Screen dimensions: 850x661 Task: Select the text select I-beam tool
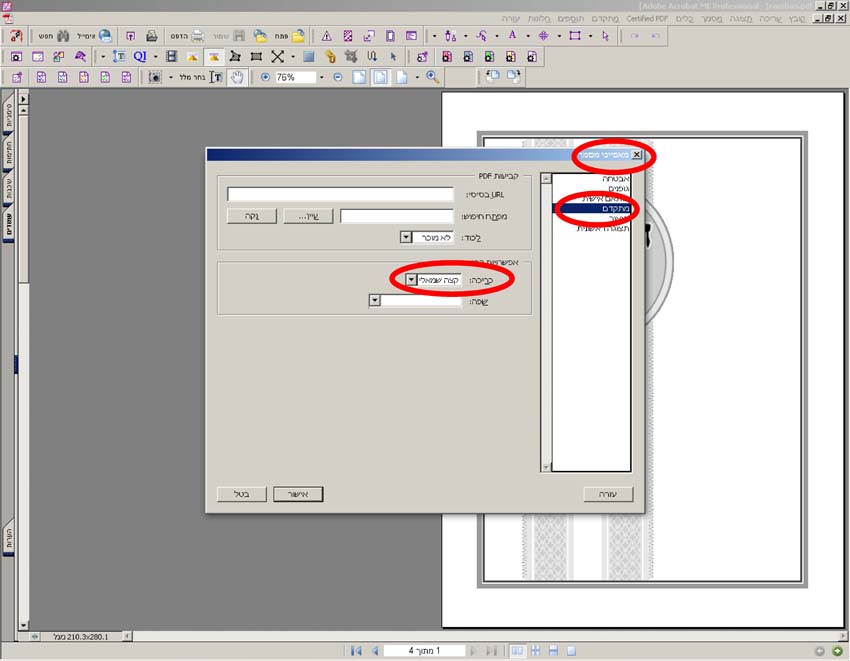click(216, 77)
